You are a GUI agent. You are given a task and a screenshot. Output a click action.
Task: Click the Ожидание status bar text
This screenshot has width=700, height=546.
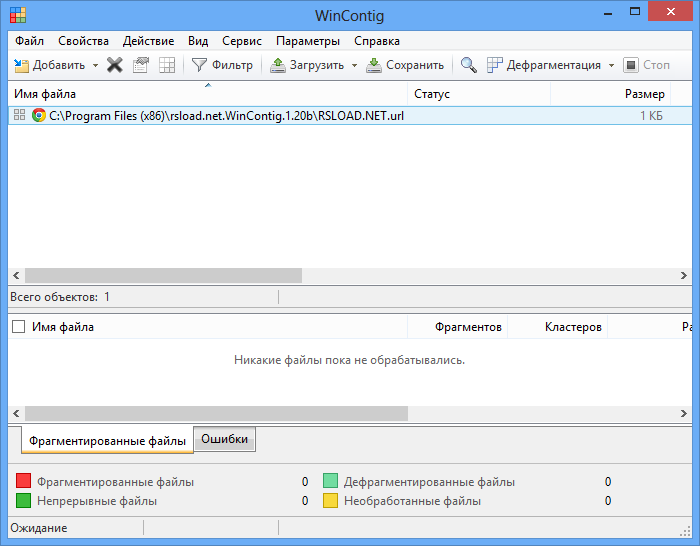click(39, 528)
